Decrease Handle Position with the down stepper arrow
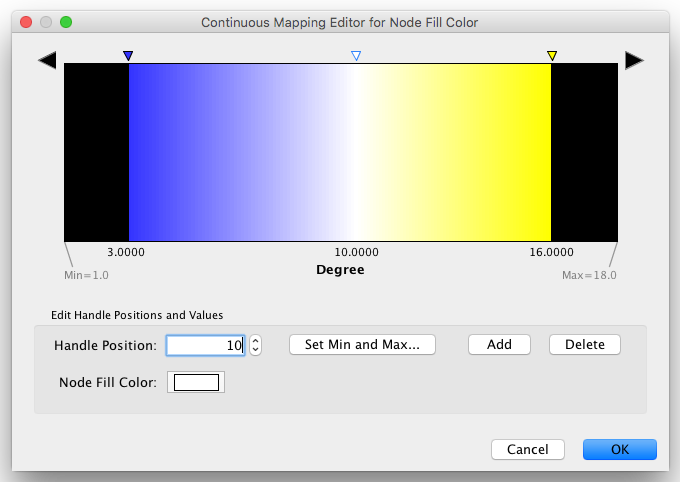 [x=255, y=350]
